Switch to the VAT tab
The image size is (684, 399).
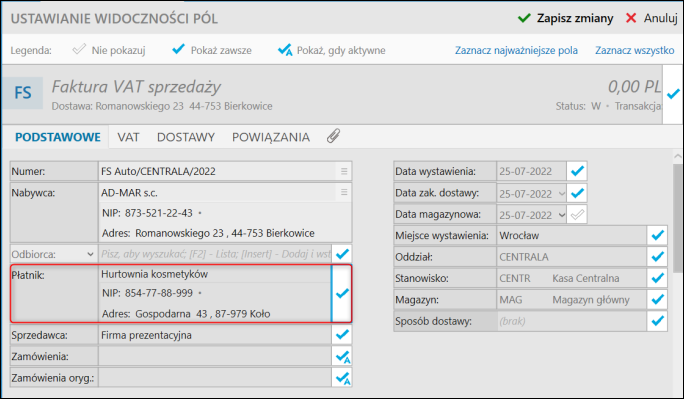click(128, 137)
